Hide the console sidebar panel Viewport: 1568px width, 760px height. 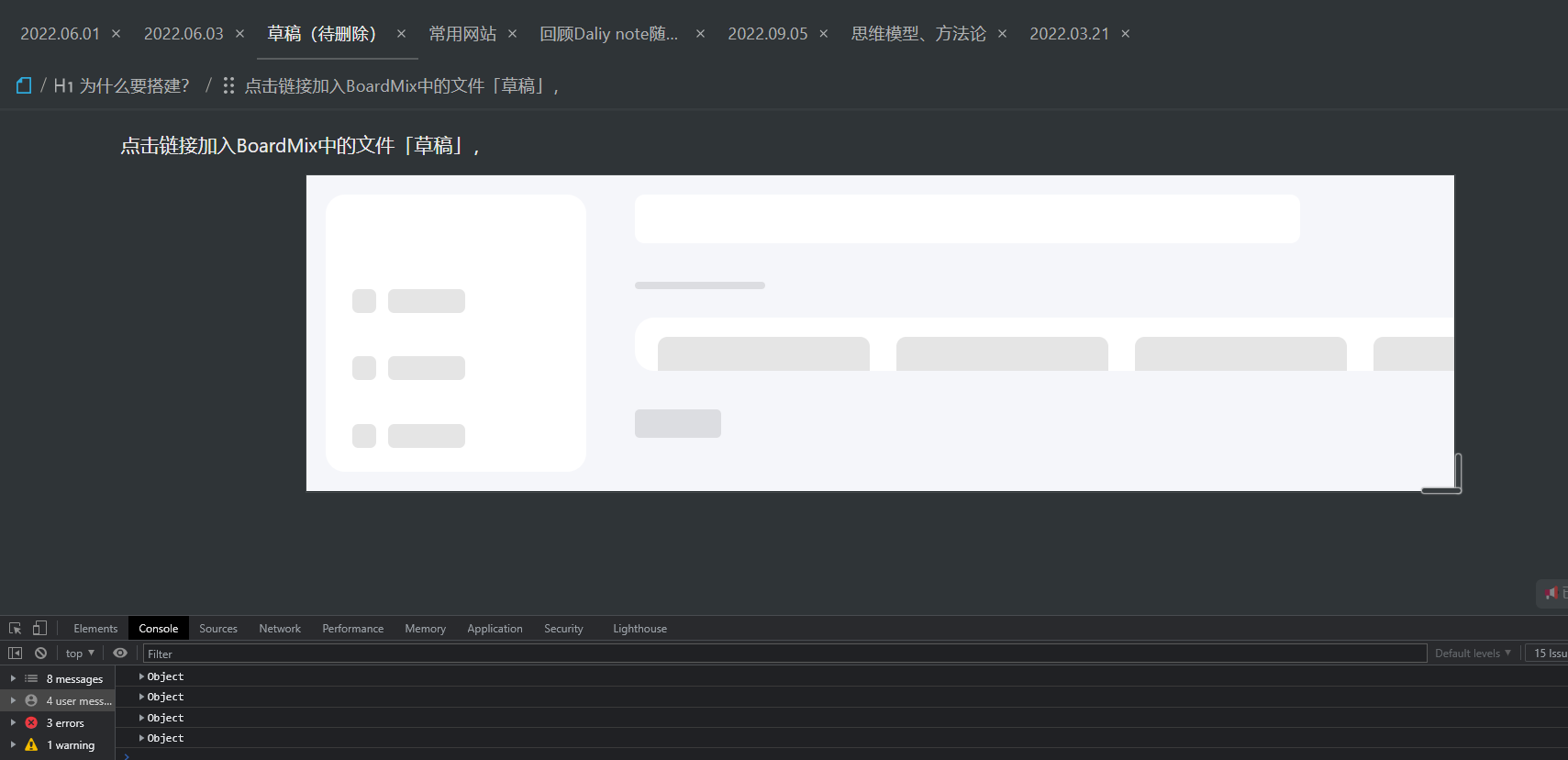coord(15,654)
